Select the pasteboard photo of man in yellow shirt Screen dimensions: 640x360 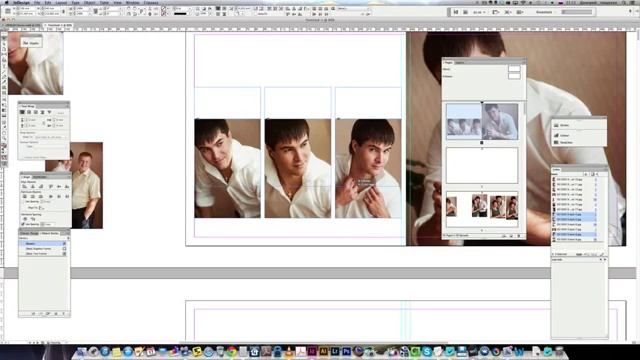click(x=86, y=185)
